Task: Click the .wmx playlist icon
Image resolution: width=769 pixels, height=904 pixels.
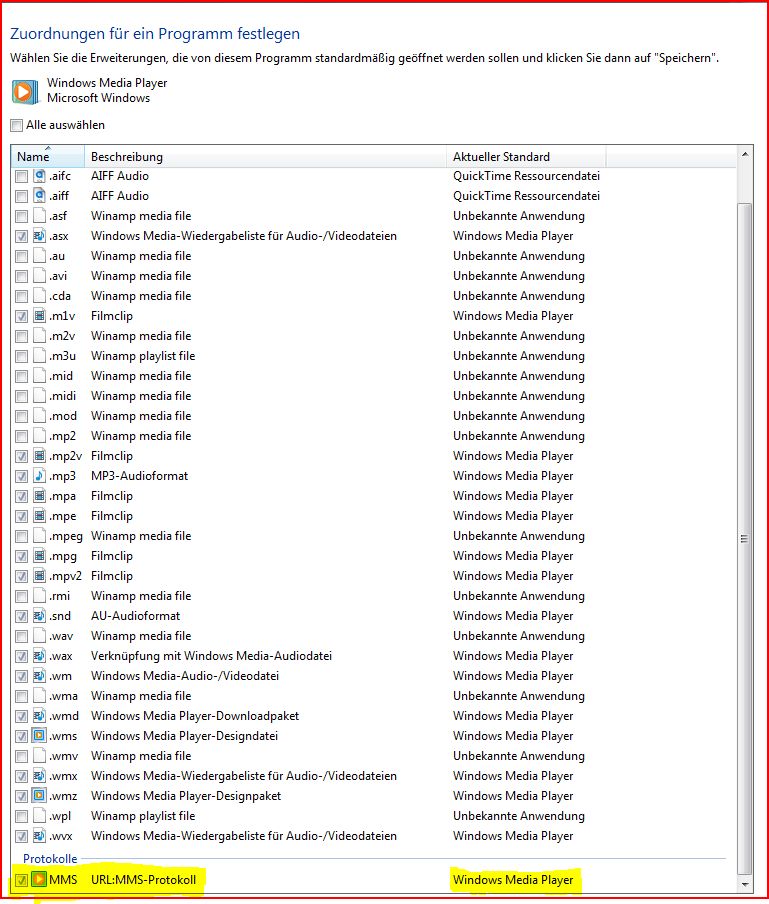Action: (39, 776)
